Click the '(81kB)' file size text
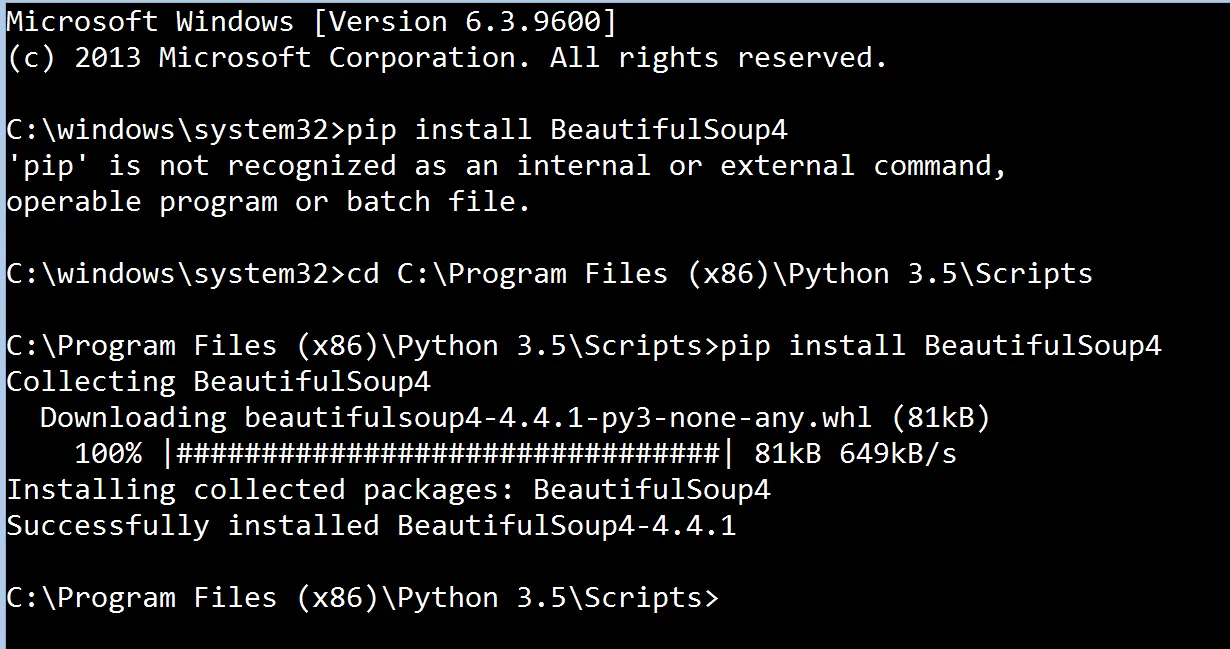The height and width of the screenshot is (649, 1230). click(939, 418)
